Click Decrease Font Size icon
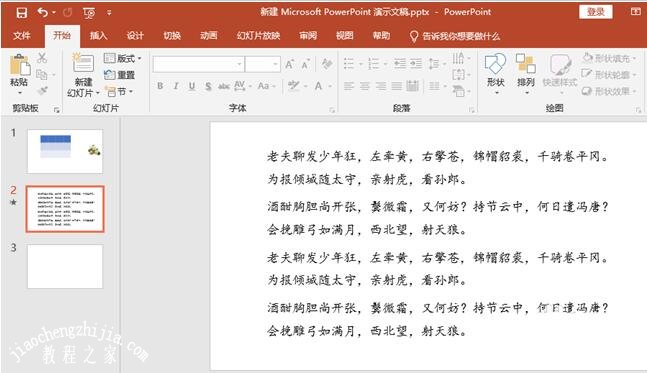The height and width of the screenshot is (373, 647). click(x=306, y=64)
